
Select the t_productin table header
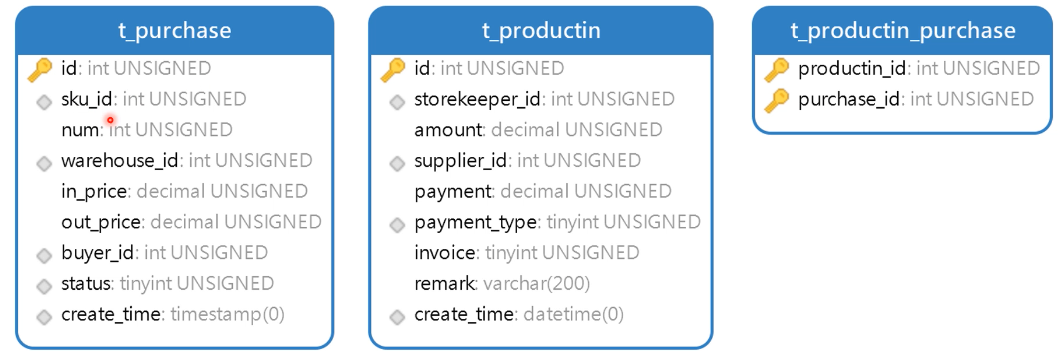[541, 31]
